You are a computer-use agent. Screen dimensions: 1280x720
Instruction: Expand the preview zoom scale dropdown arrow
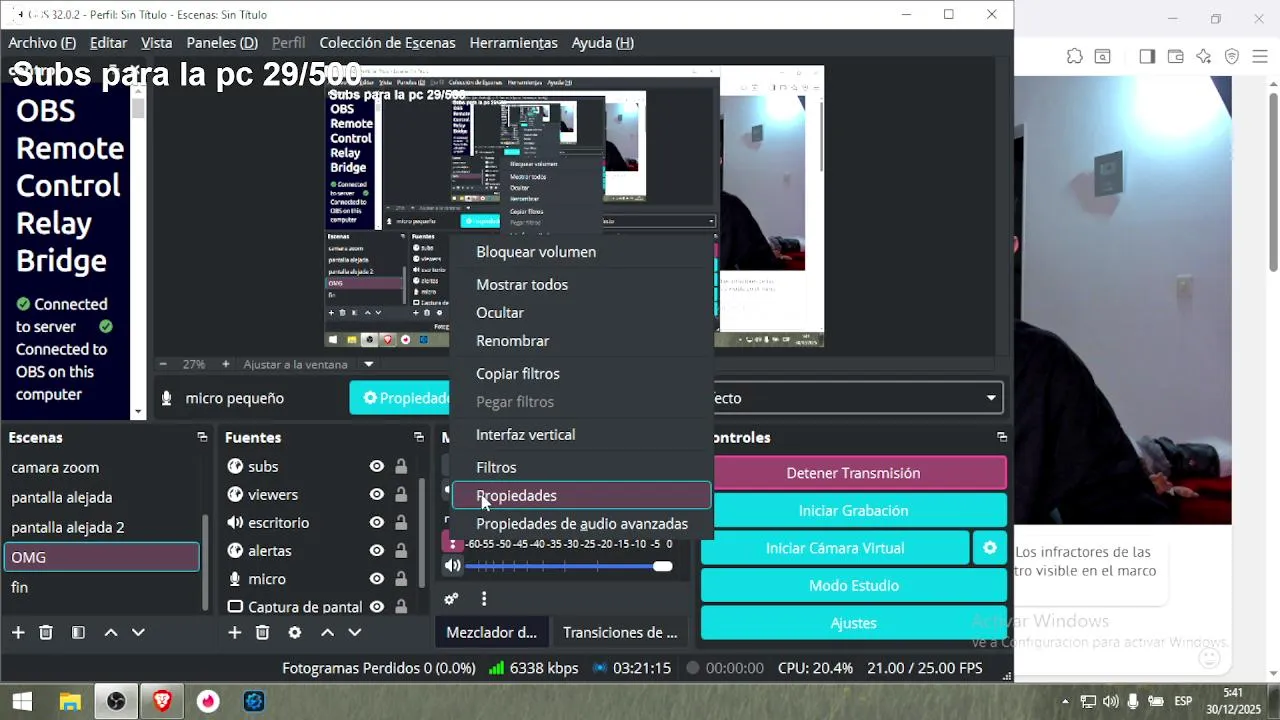(369, 364)
